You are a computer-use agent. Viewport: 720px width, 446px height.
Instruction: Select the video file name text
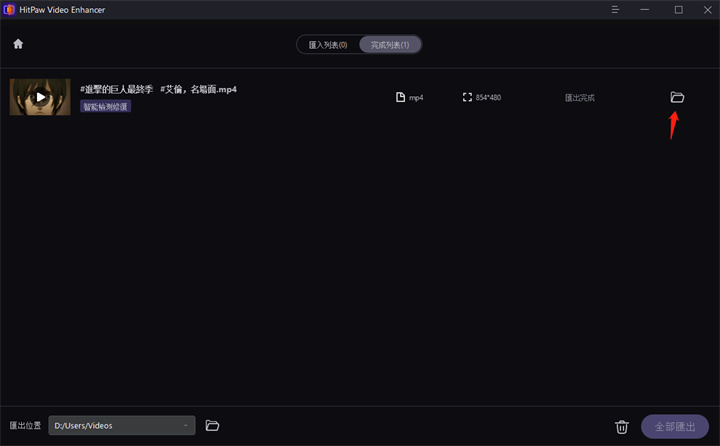point(158,89)
